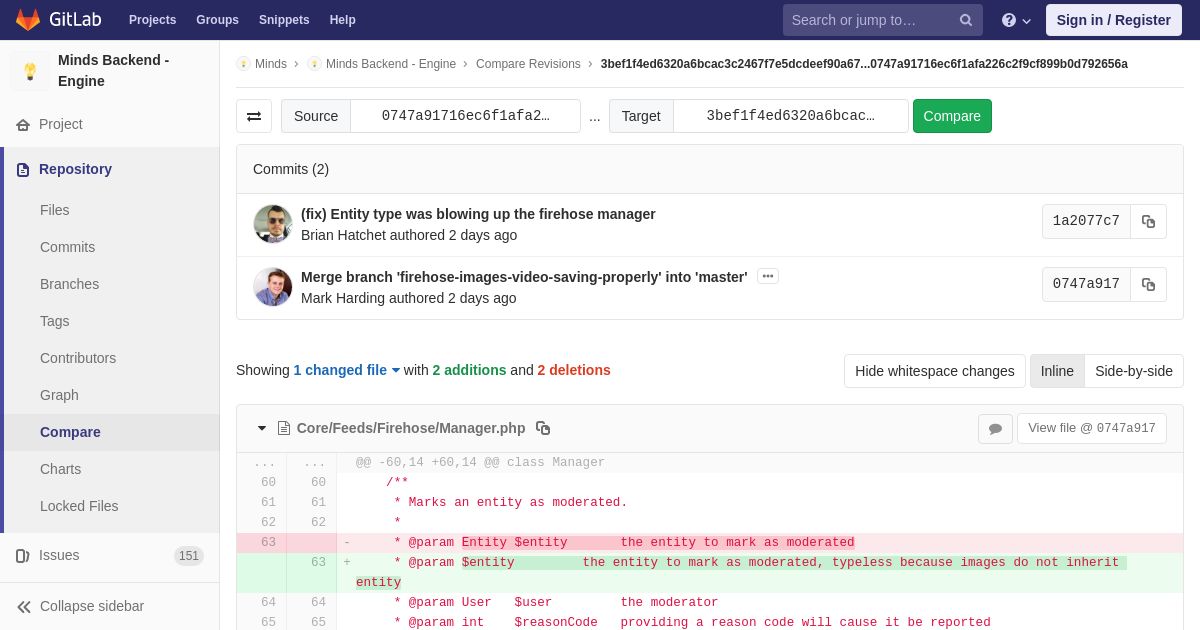
Task: Click the GitLab fox logo
Action: [x=28, y=20]
